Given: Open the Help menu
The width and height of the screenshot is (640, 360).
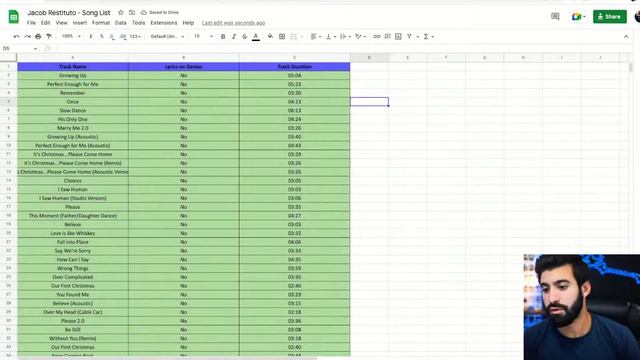Looking at the screenshot, I should (x=188, y=23).
